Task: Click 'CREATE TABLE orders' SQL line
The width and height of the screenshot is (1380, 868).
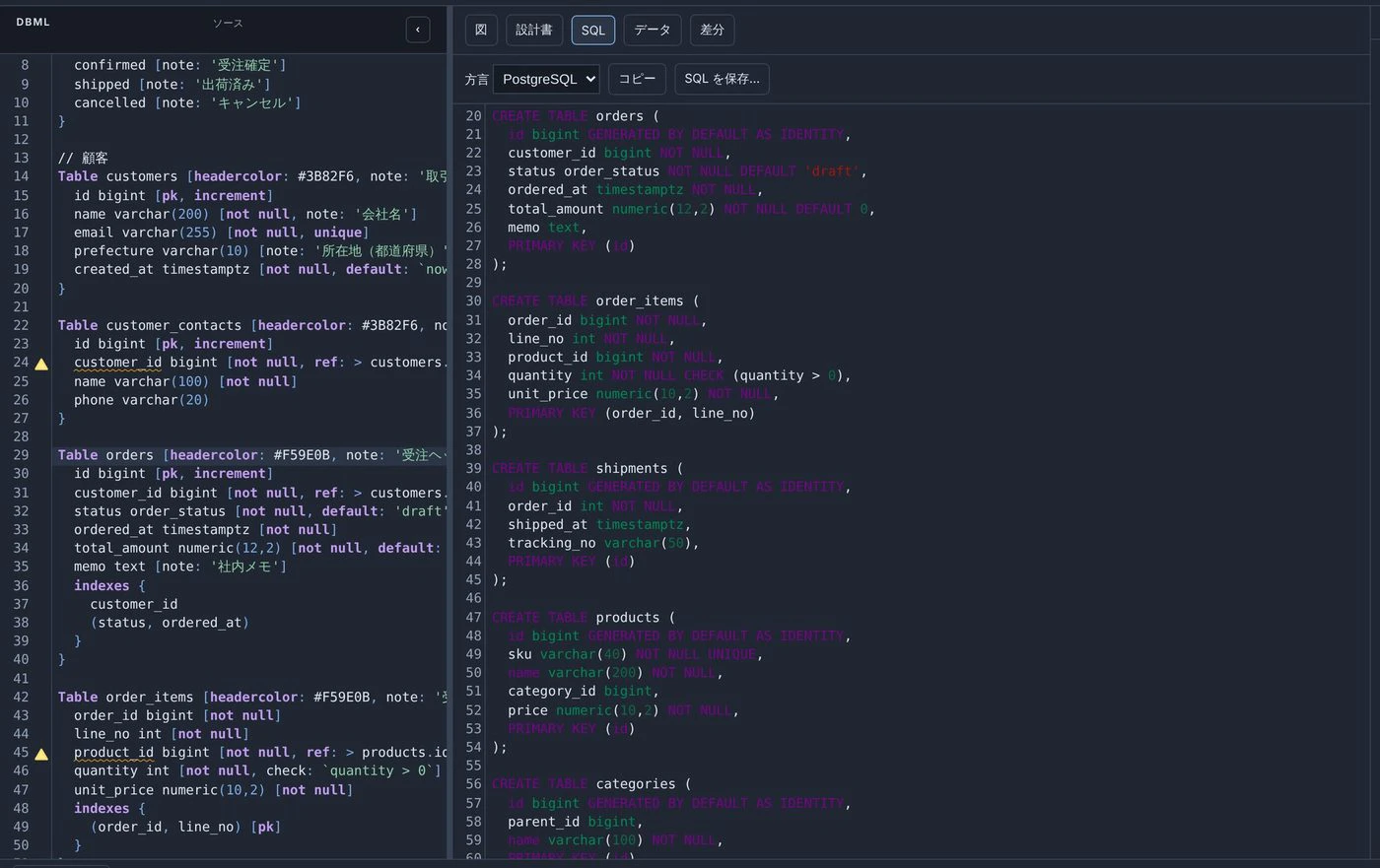Action: [576, 116]
